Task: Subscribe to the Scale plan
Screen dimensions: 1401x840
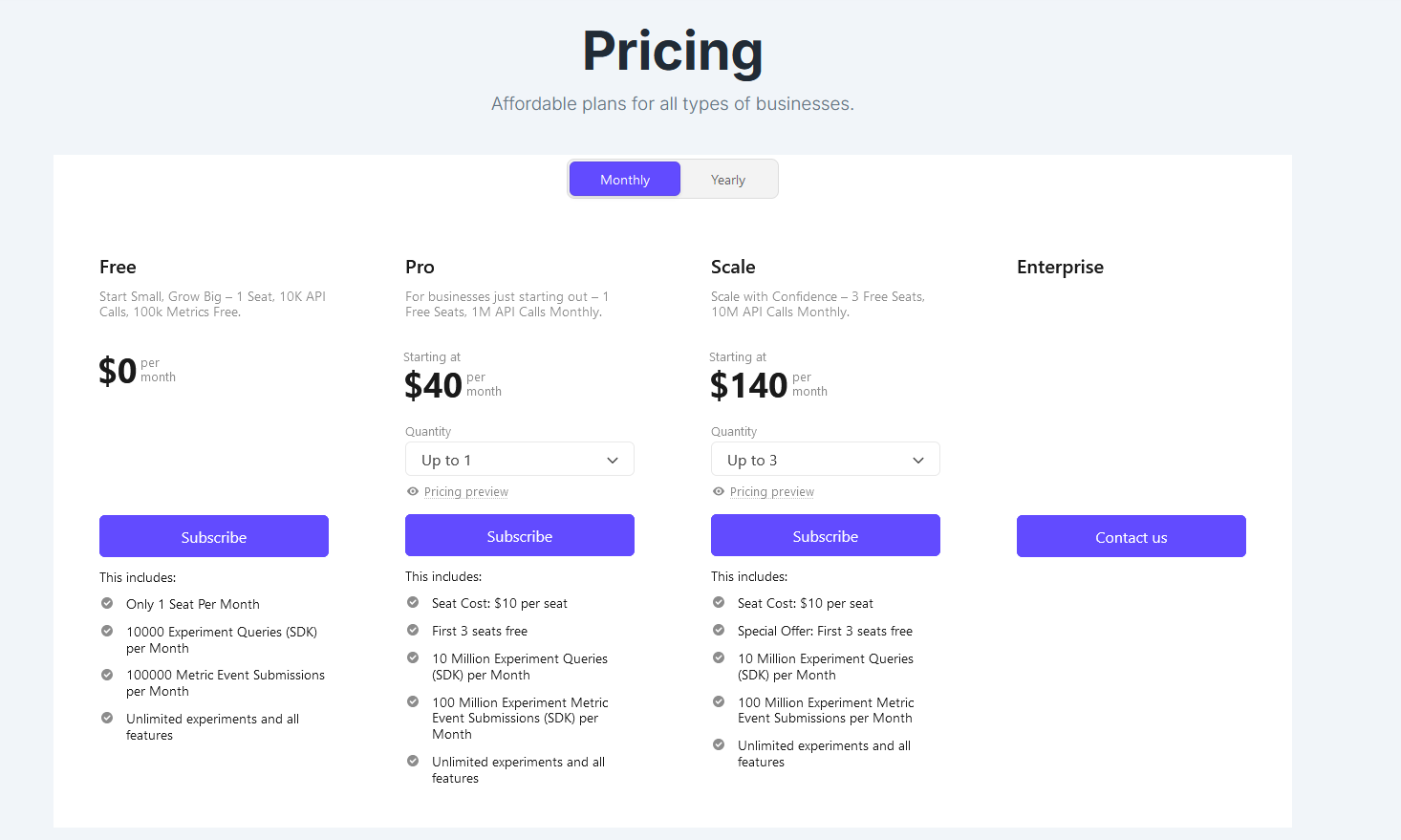Action: pos(826,535)
